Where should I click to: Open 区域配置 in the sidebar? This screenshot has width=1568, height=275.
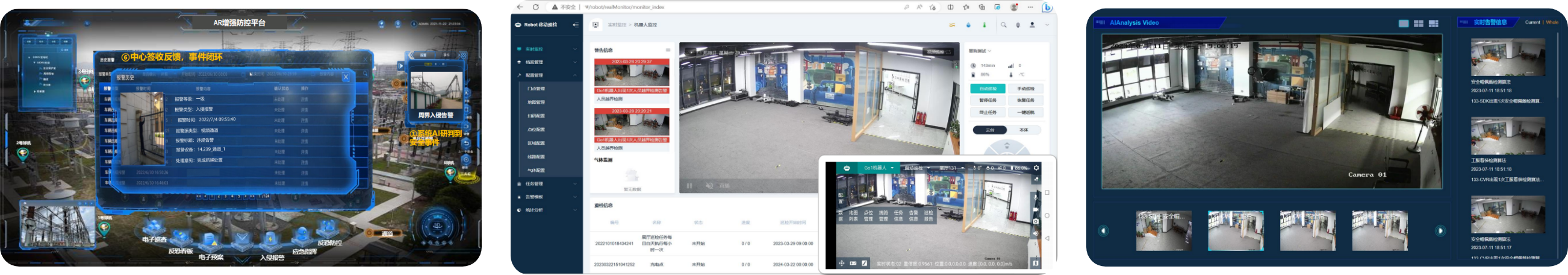click(x=537, y=144)
